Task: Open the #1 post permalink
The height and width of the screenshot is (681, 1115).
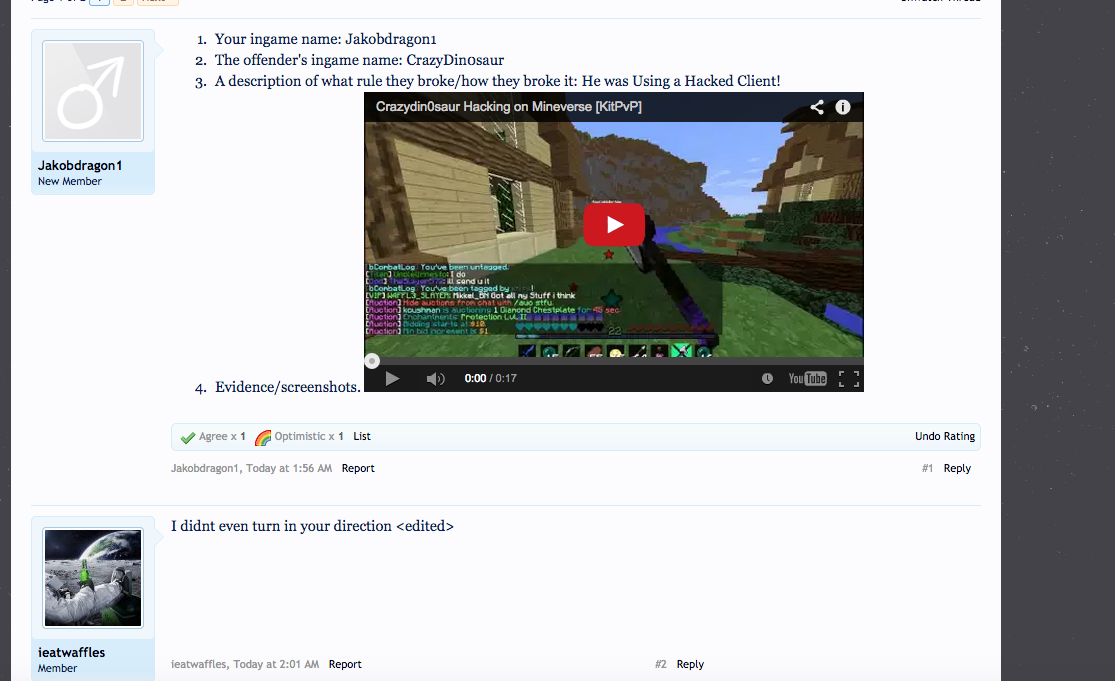Action: coord(927,468)
